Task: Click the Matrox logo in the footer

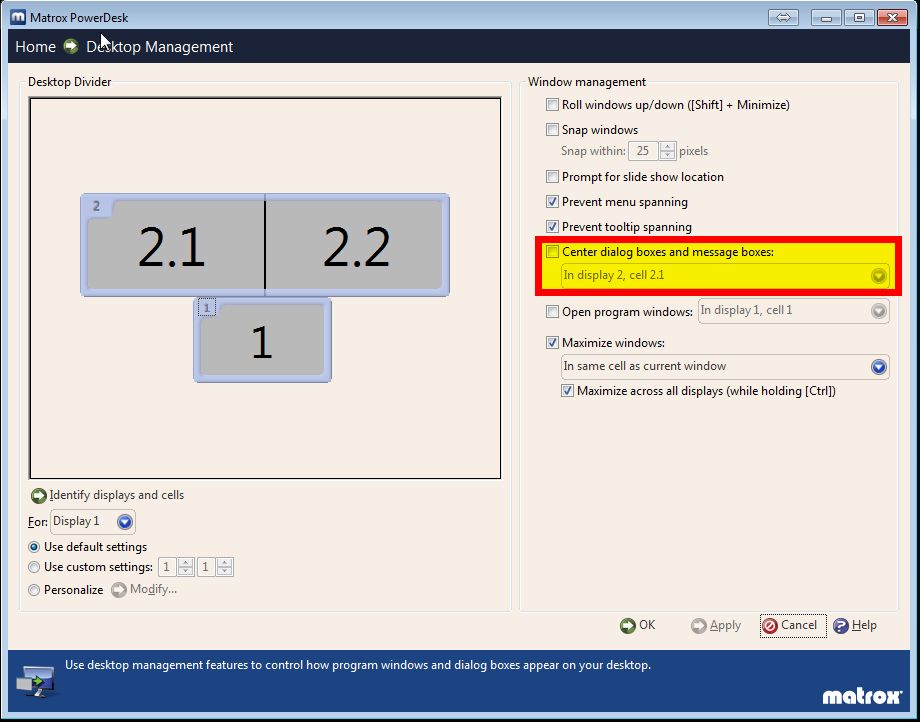Action: click(x=862, y=696)
